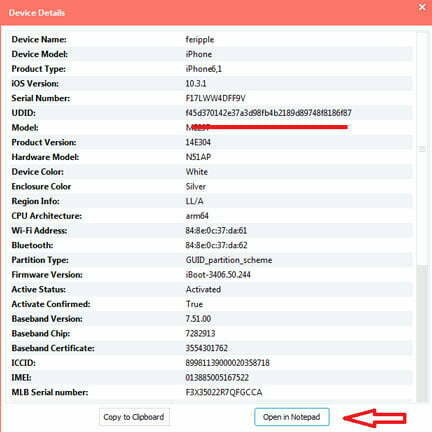Click the Enclosure Color value Silver
This screenshot has width=432, height=432.
point(196,187)
